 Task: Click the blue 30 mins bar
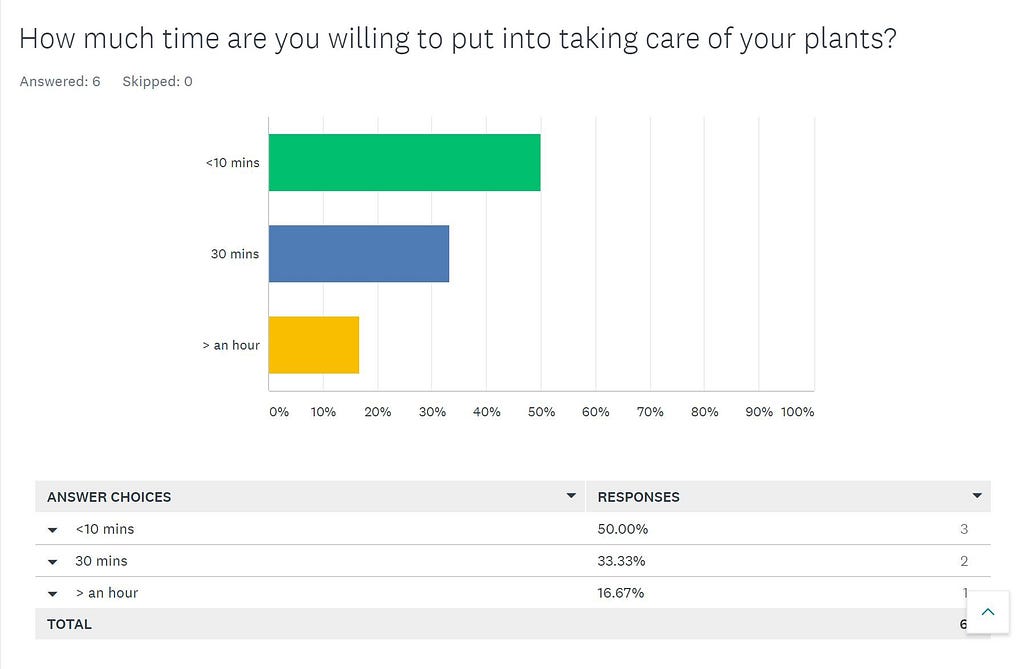(x=359, y=253)
